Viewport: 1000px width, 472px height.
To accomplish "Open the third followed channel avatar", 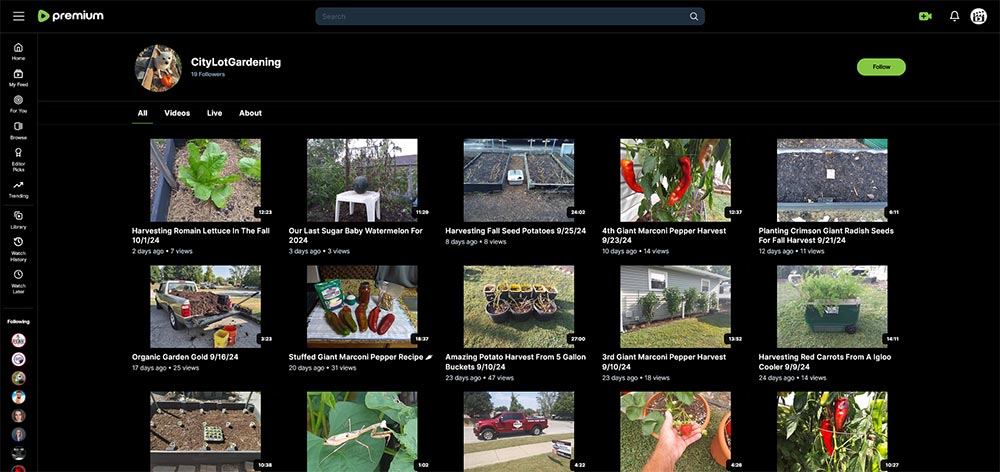I will 18,378.
